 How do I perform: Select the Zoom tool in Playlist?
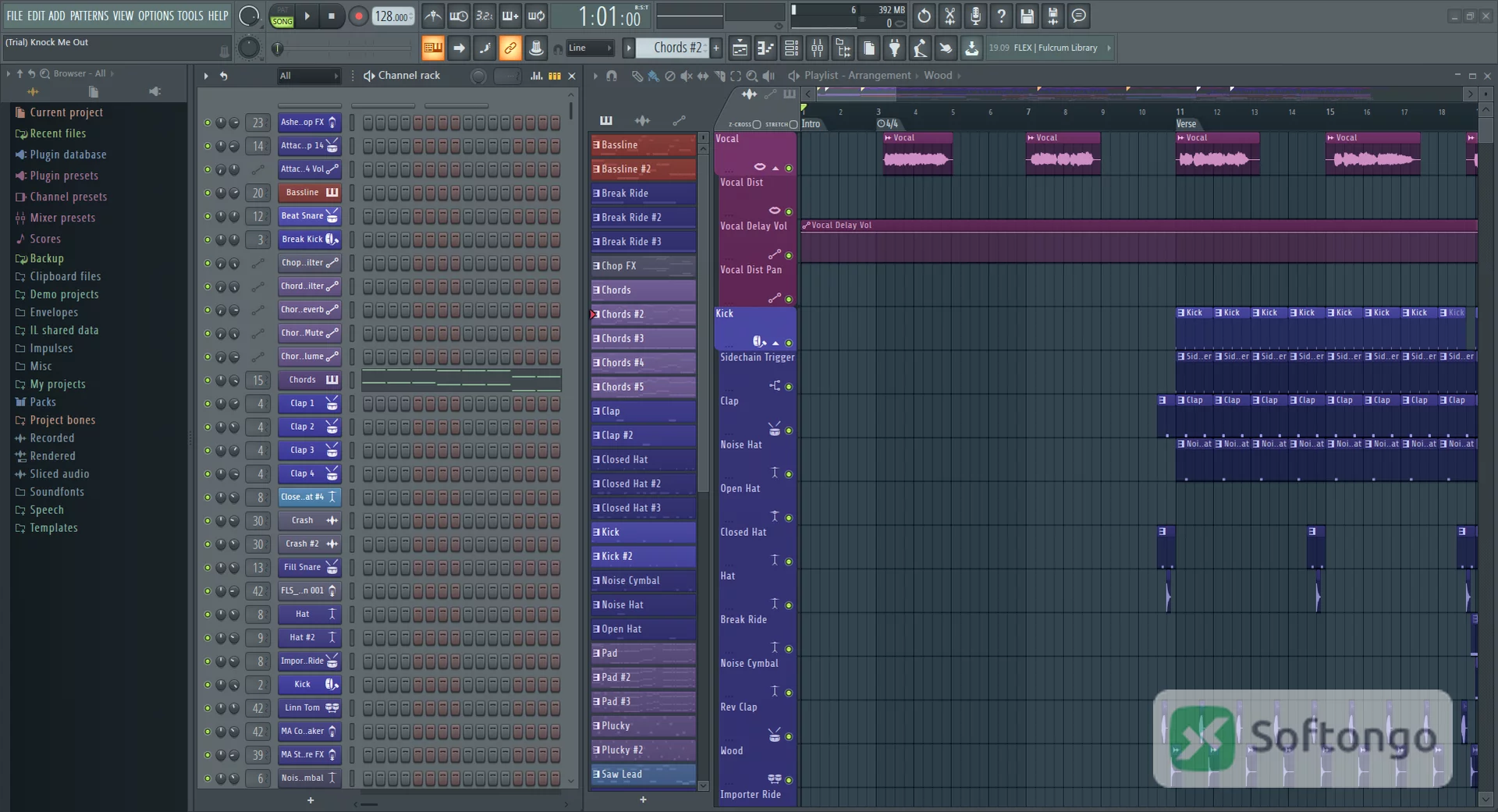(751, 76)
